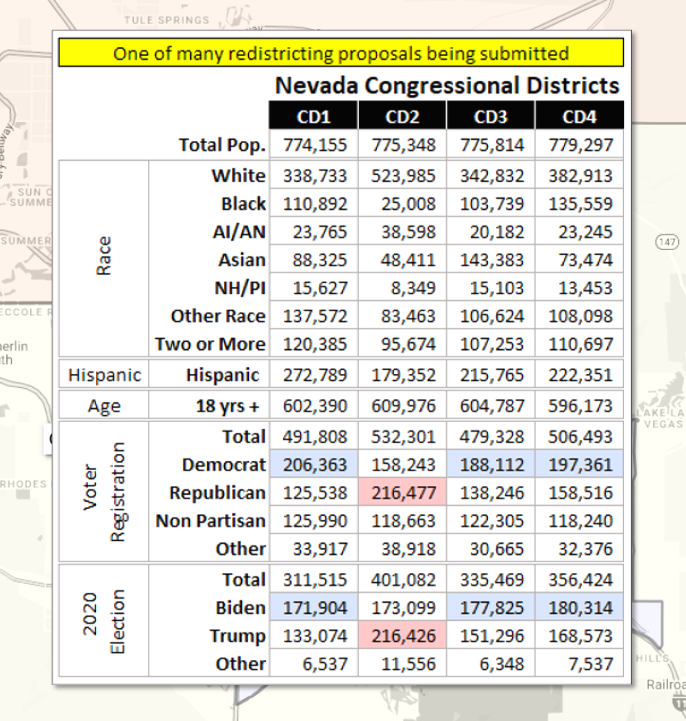Click the red-highlighted CD2 Republican cell 216,477

click(401, 493)
